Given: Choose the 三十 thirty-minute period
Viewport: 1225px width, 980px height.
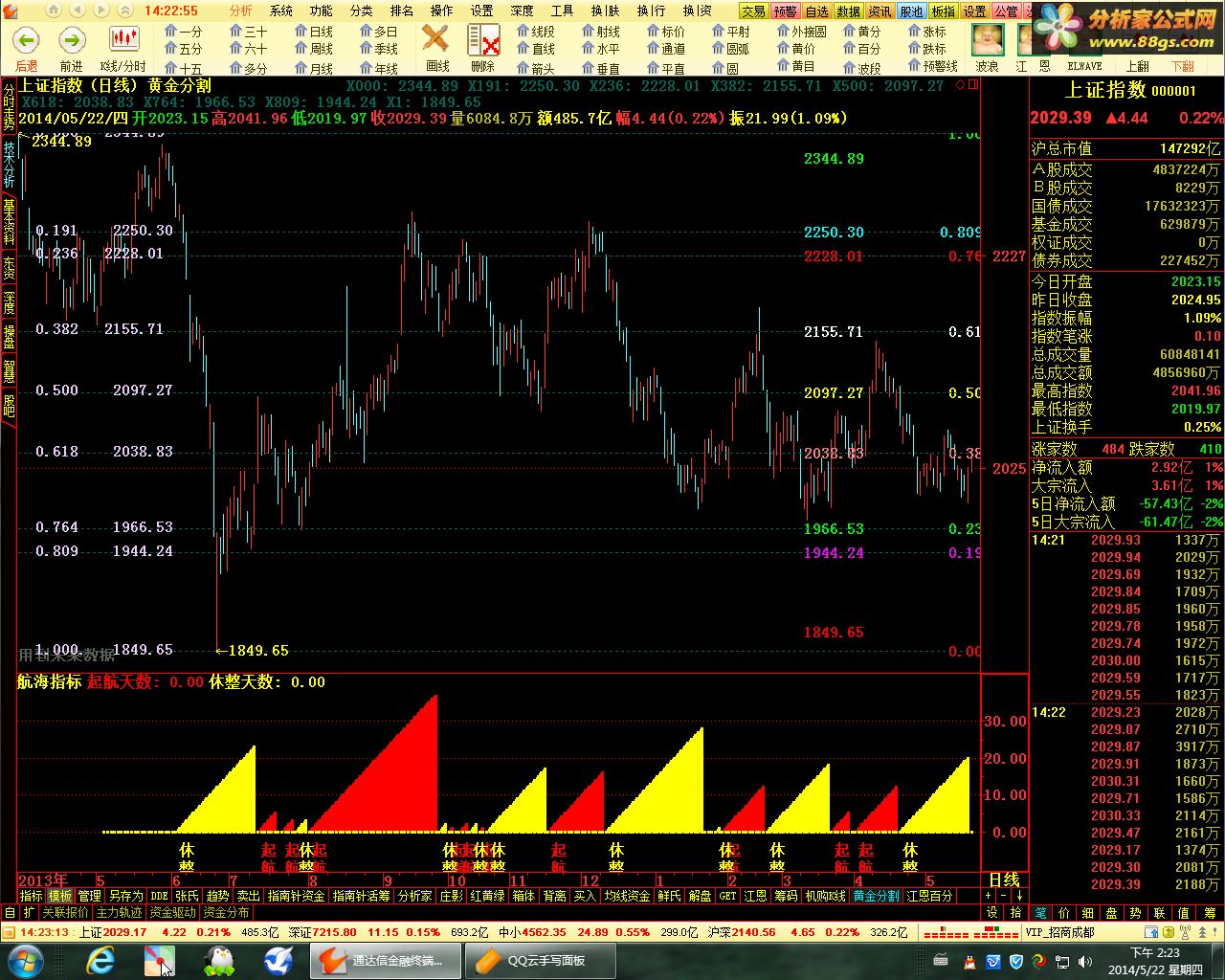Looking at the screenshot, I should point(249,32).
